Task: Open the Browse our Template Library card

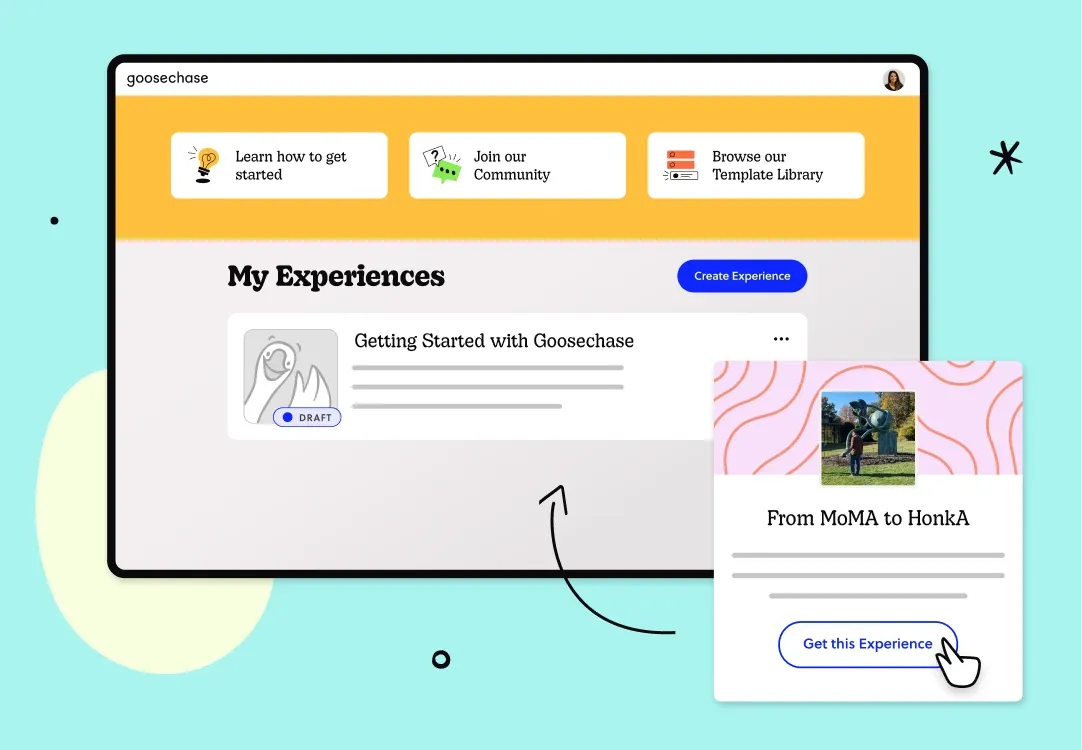Action: [756, 166]
